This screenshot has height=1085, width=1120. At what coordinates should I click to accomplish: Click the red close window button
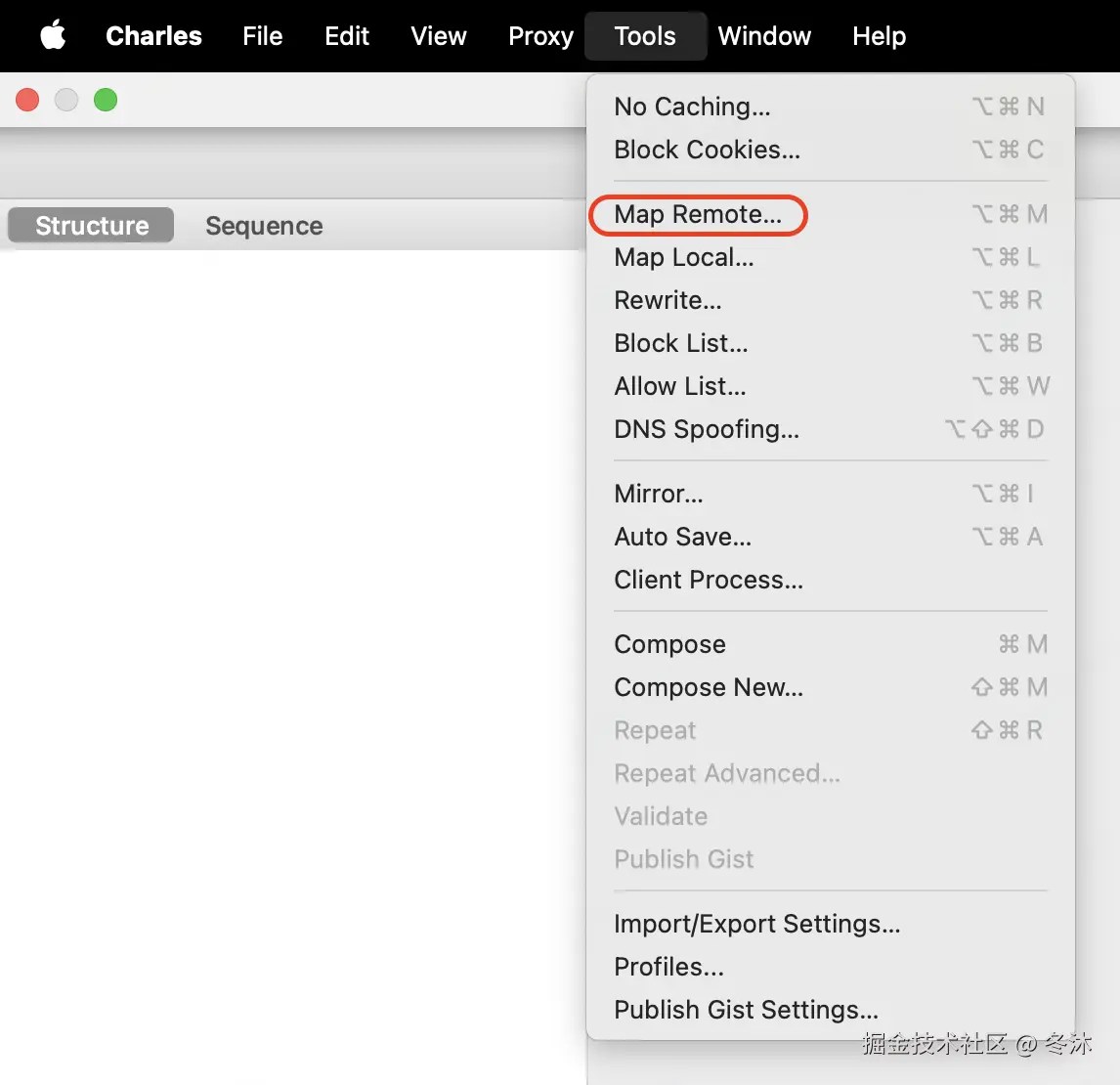(27, 100)
